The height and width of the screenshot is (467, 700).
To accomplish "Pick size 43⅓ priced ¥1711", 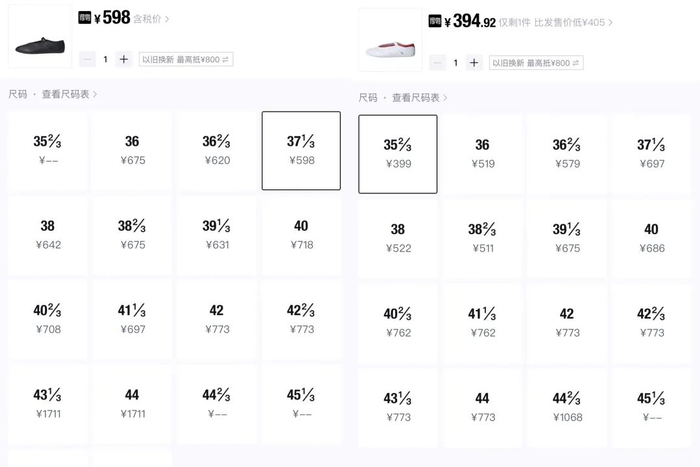I will point(47,403).
